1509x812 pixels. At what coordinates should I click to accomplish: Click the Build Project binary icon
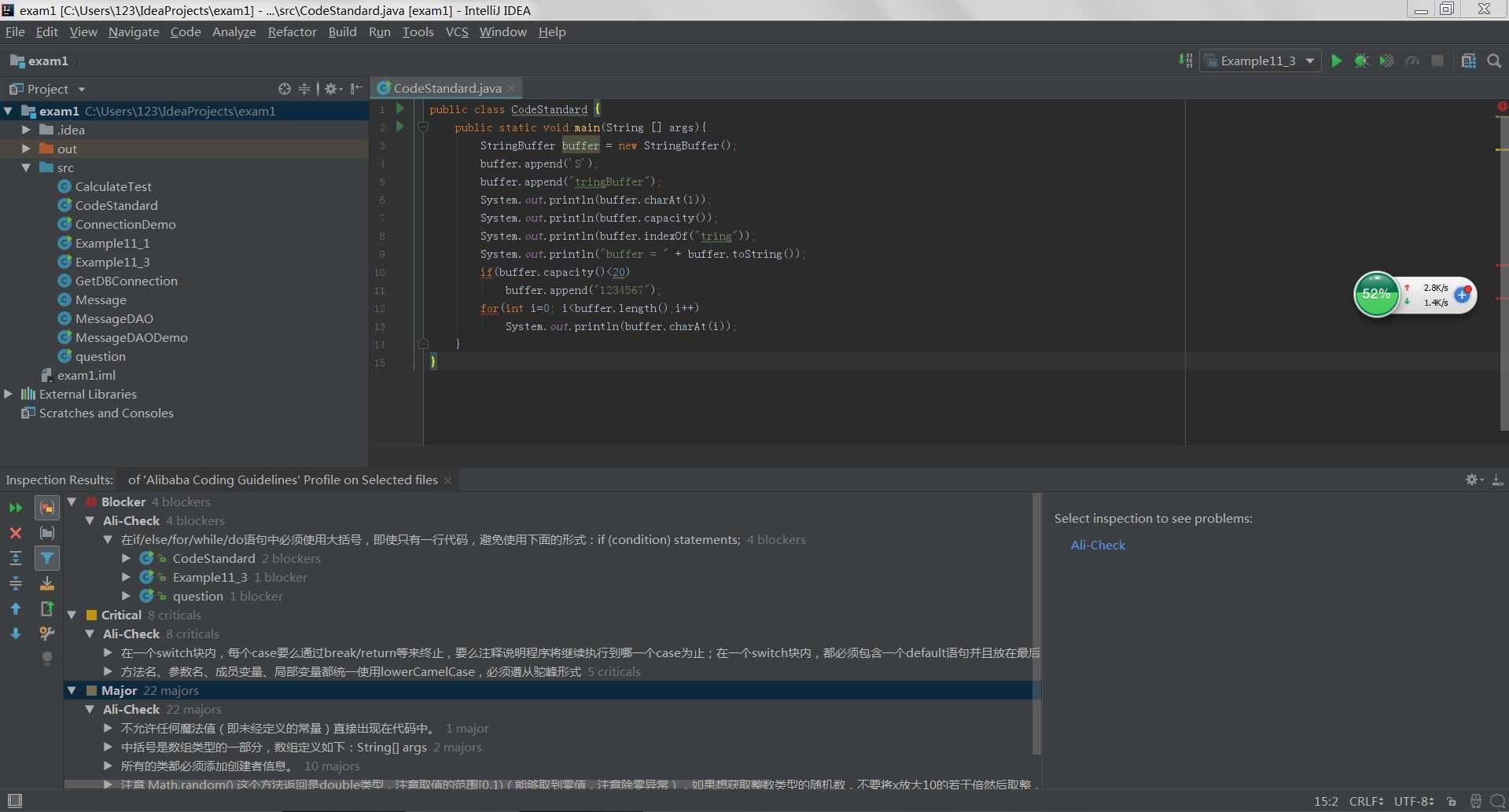(x=1186, y=61)
